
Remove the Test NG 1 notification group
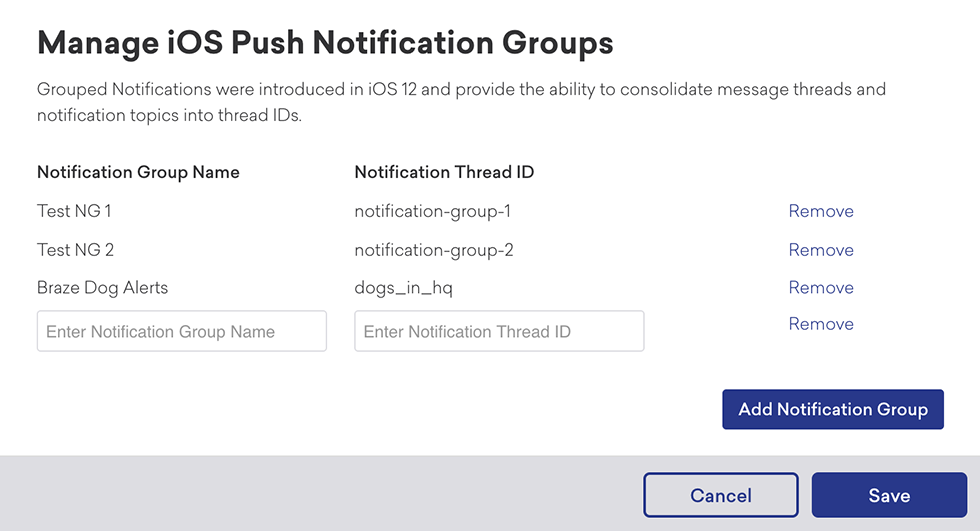pyautogui.click(x=821, y=211)
